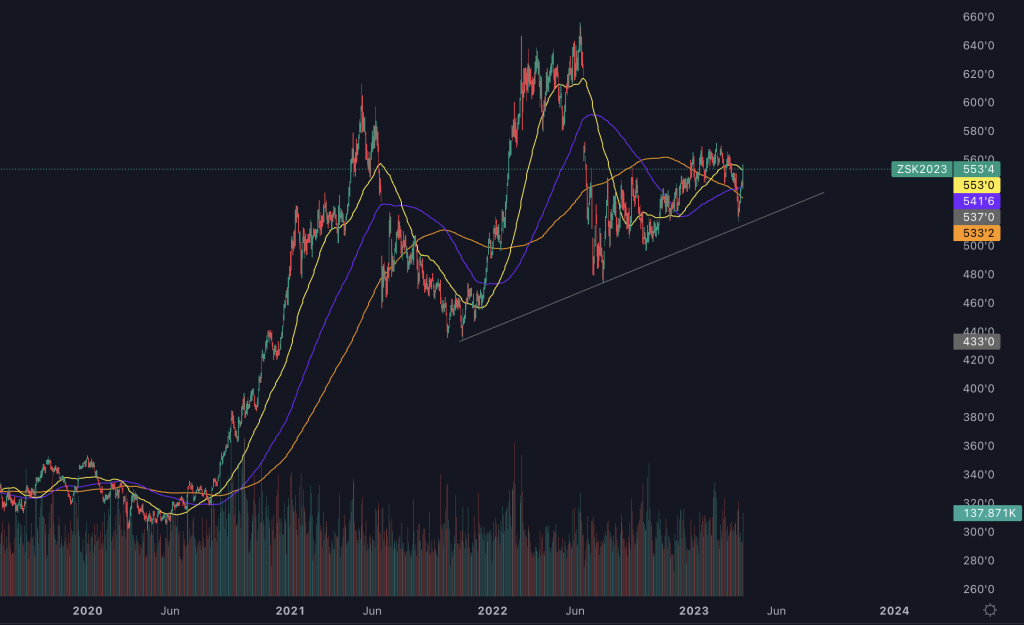Click the 137.871K volume label
The image size is (1024, 625).
click(986, 513)
